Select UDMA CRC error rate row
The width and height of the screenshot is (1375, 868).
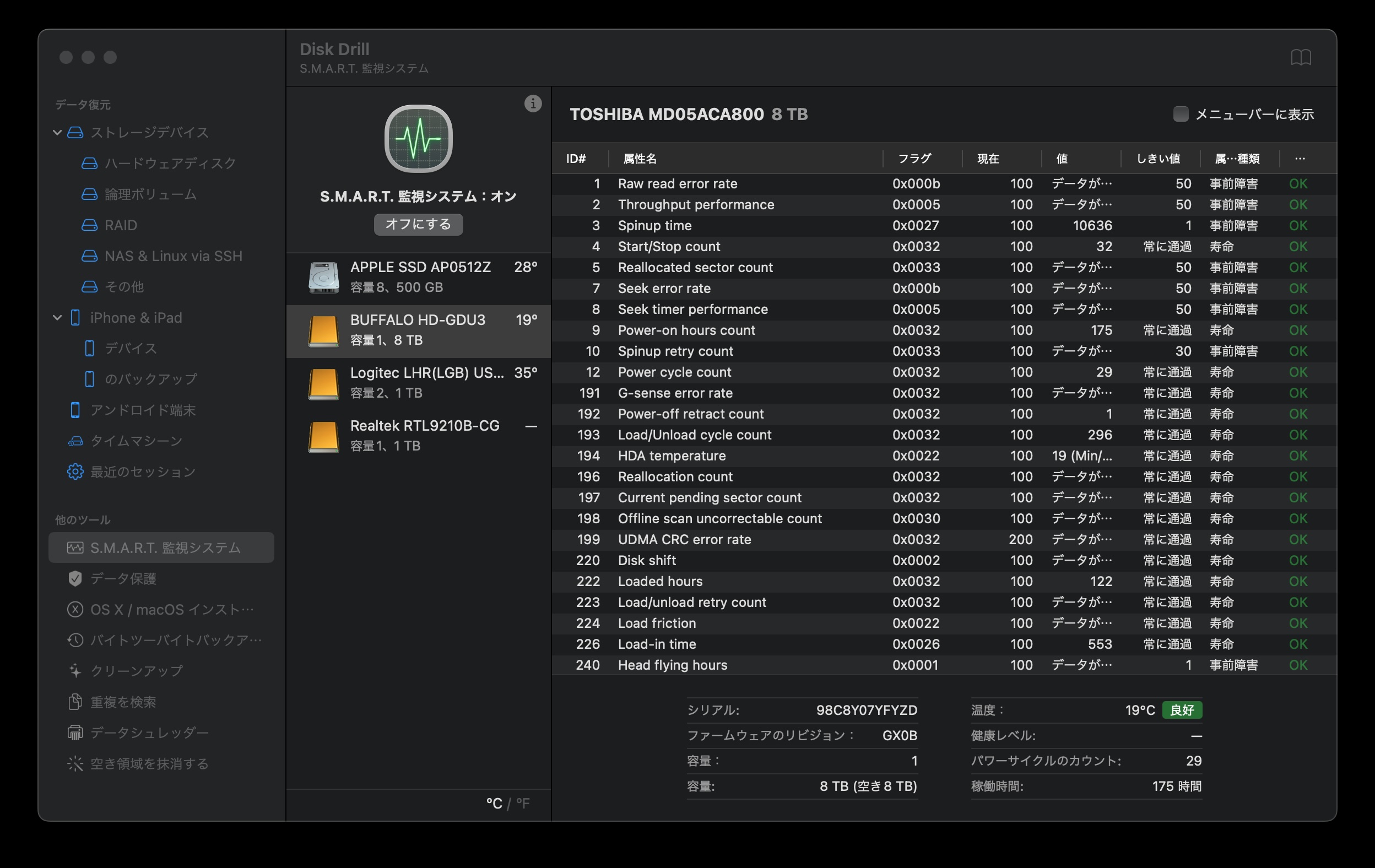(944, 540)
